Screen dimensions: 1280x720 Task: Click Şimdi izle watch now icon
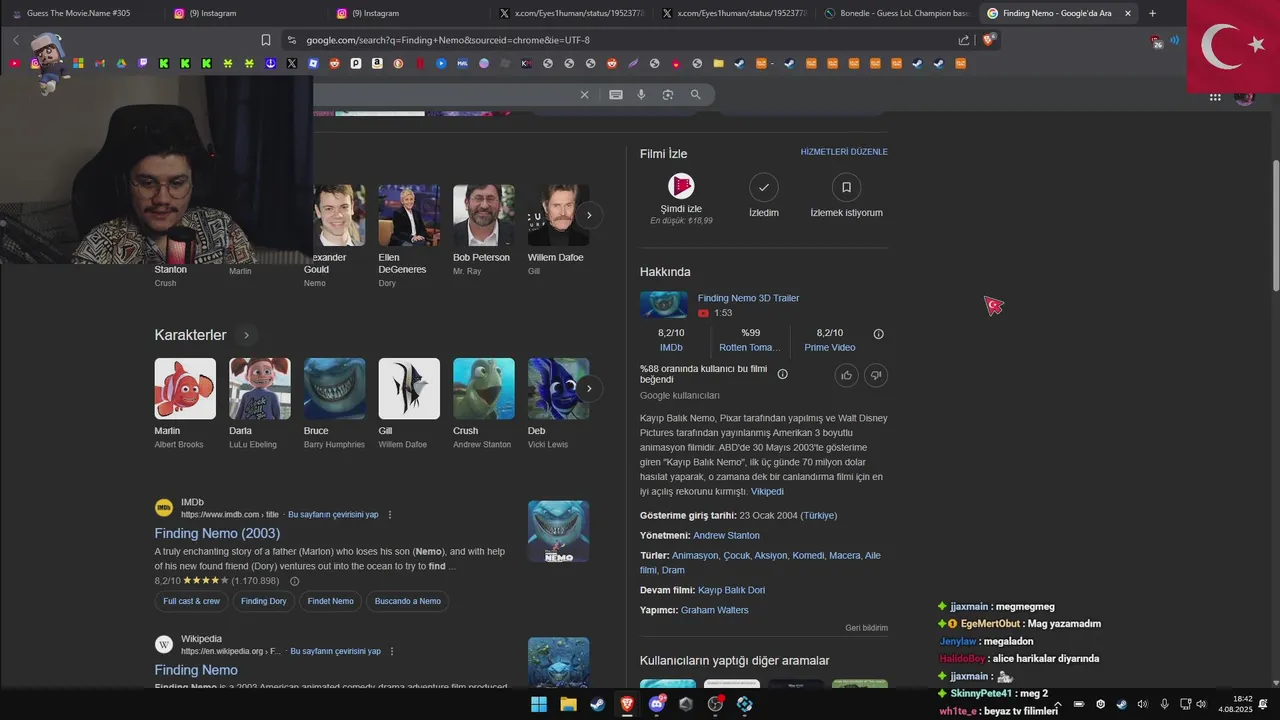click(x=681, y=186)
